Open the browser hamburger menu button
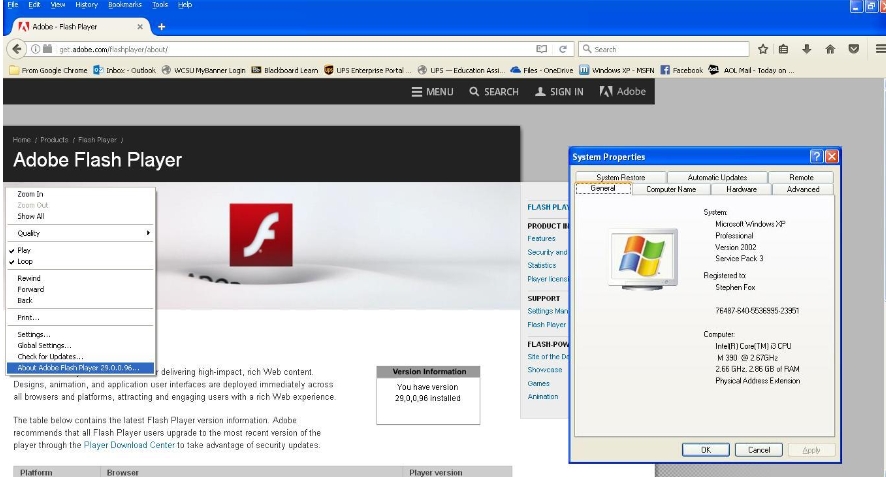The image size is (886, 477). (880, 49)
